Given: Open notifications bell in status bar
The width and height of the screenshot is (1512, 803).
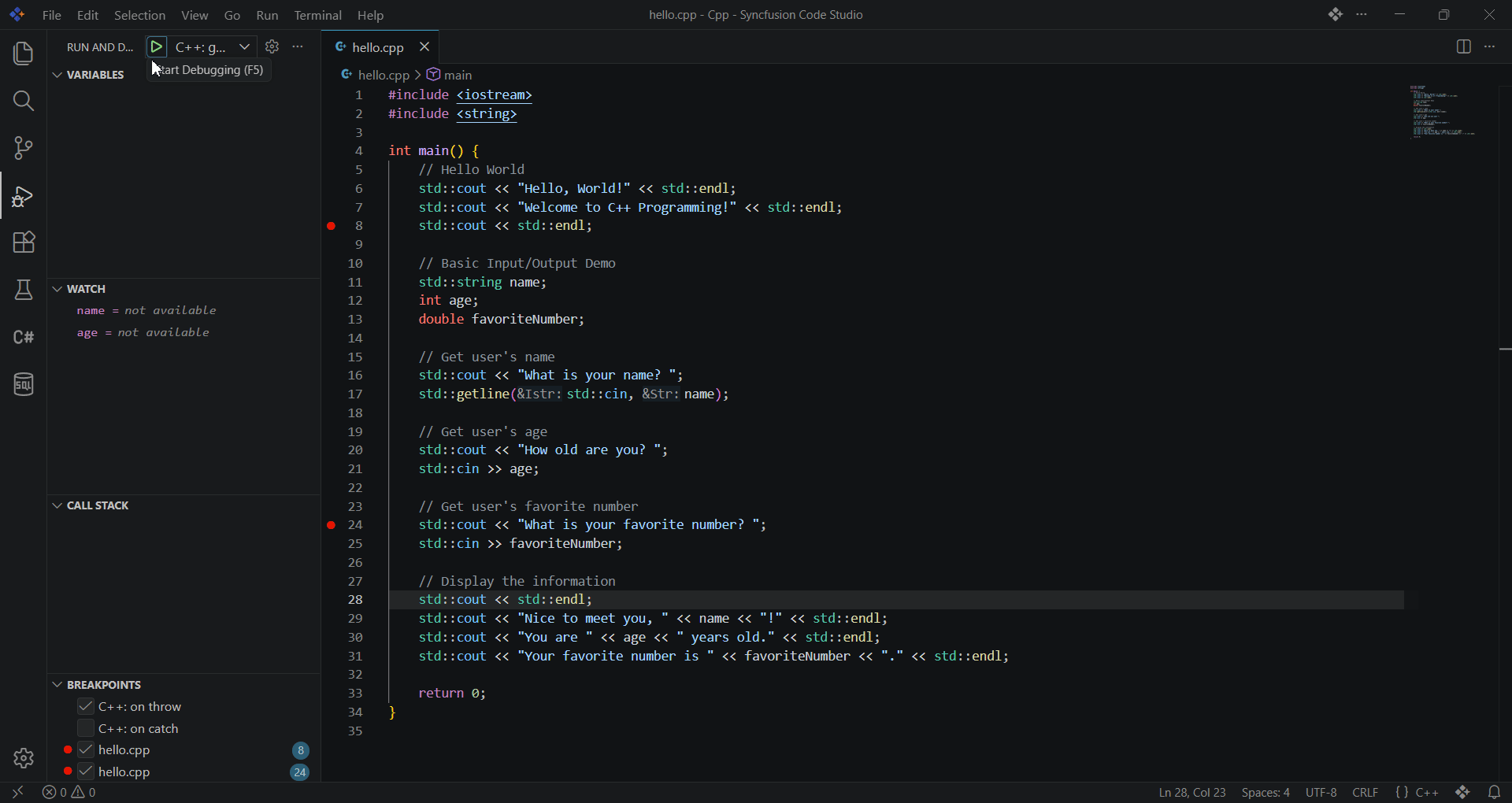Looking at the screenshot, I should click(x=1495, y=792).
